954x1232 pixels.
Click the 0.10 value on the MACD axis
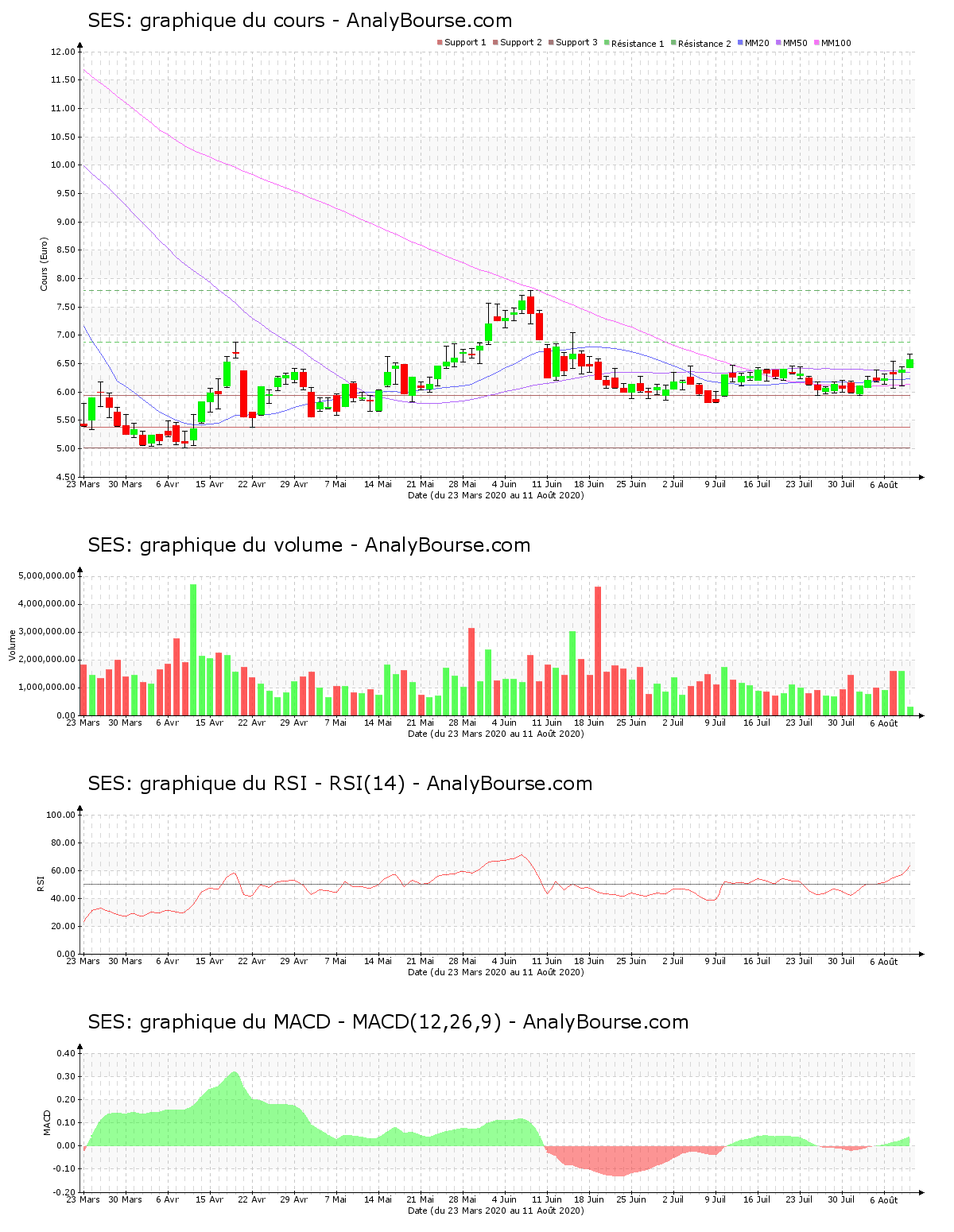pyautogui.click(x=65, y=1123)
